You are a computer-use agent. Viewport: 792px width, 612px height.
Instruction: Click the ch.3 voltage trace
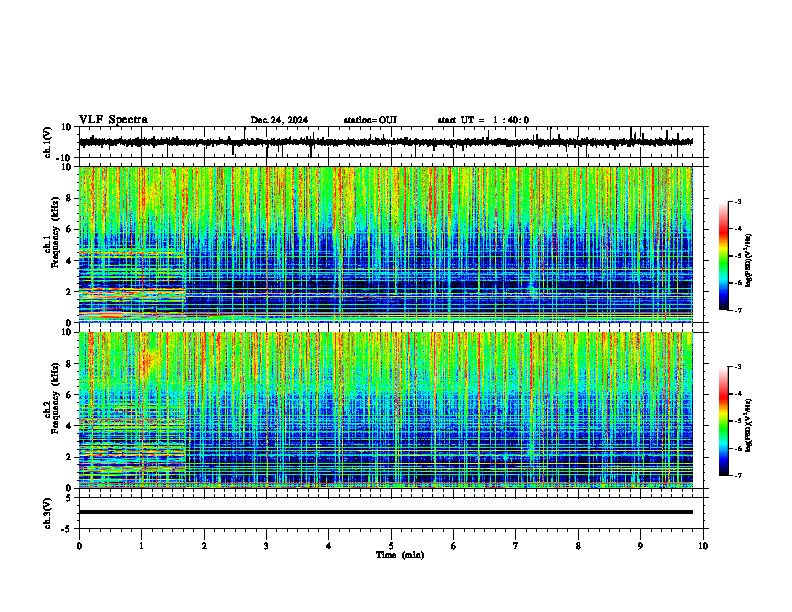386,512
